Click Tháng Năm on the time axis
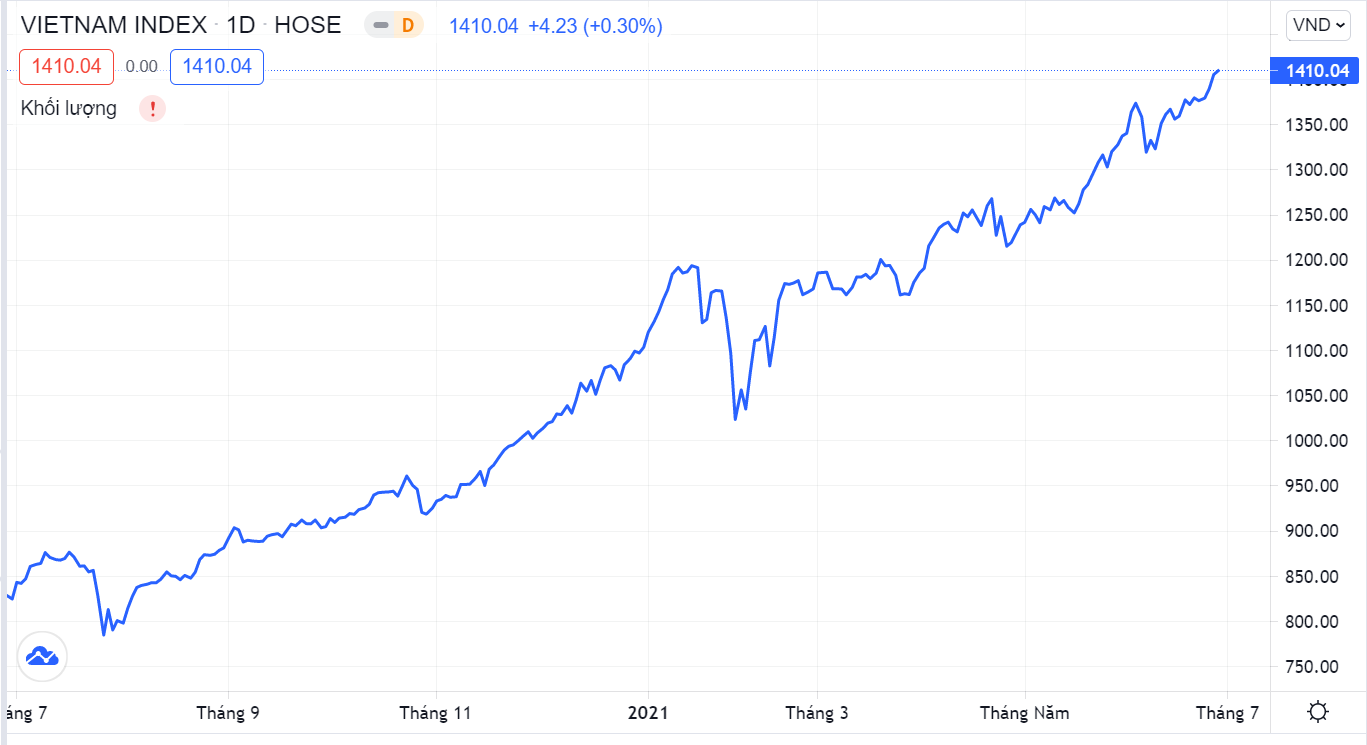Image resolution: width=1367 pixels, height=745 pixels. point(1024,713)
